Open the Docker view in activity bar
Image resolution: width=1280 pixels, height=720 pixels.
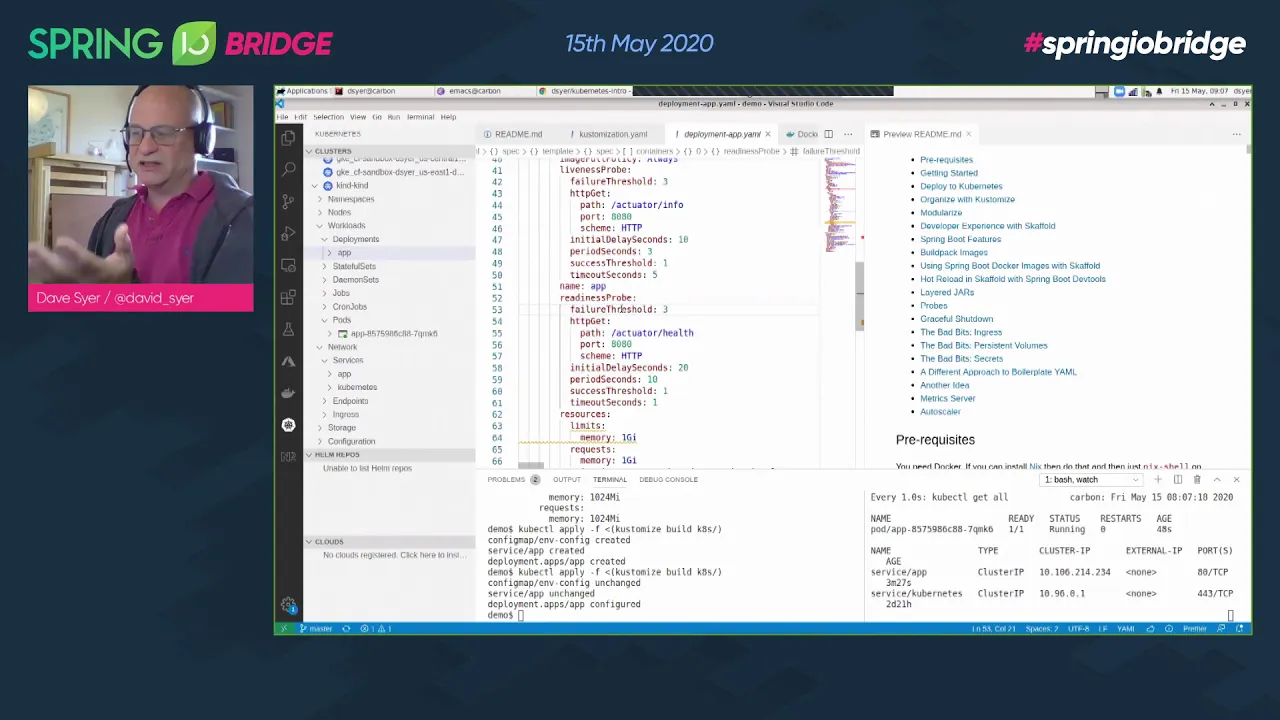(x=288, y=393)
